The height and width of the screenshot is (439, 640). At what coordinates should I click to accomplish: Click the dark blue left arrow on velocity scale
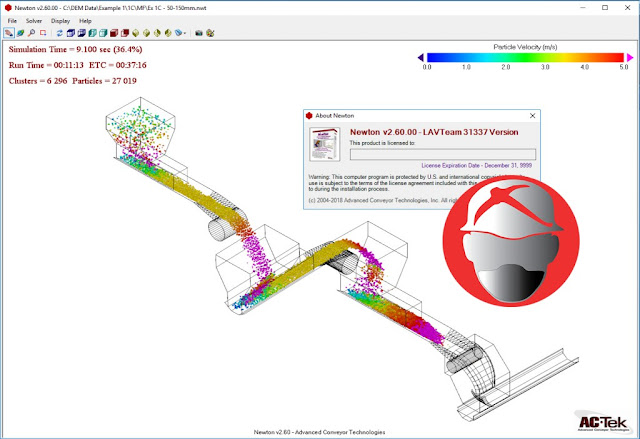click(x=420, y=58)
